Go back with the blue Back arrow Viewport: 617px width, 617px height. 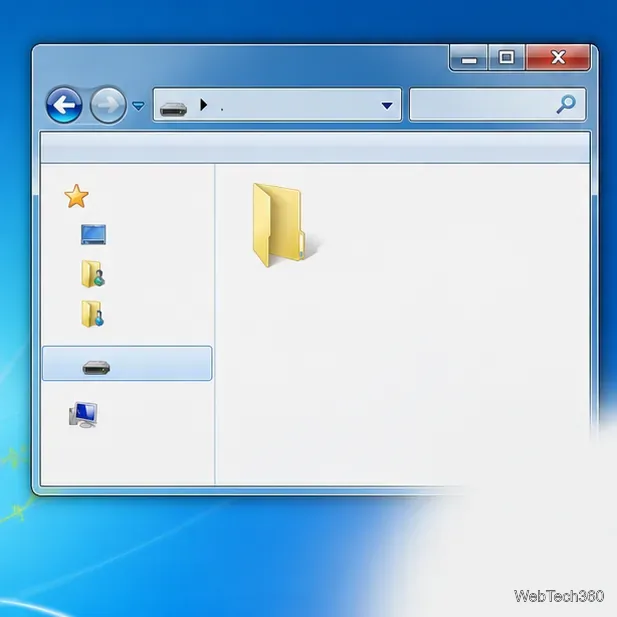coord(64,105)
